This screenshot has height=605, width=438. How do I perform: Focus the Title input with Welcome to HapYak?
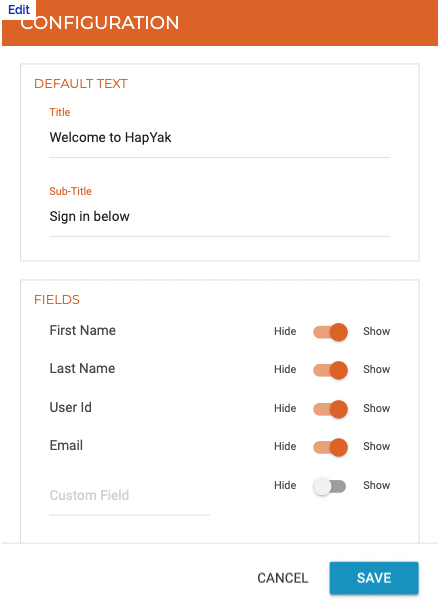tap(220, 138)
